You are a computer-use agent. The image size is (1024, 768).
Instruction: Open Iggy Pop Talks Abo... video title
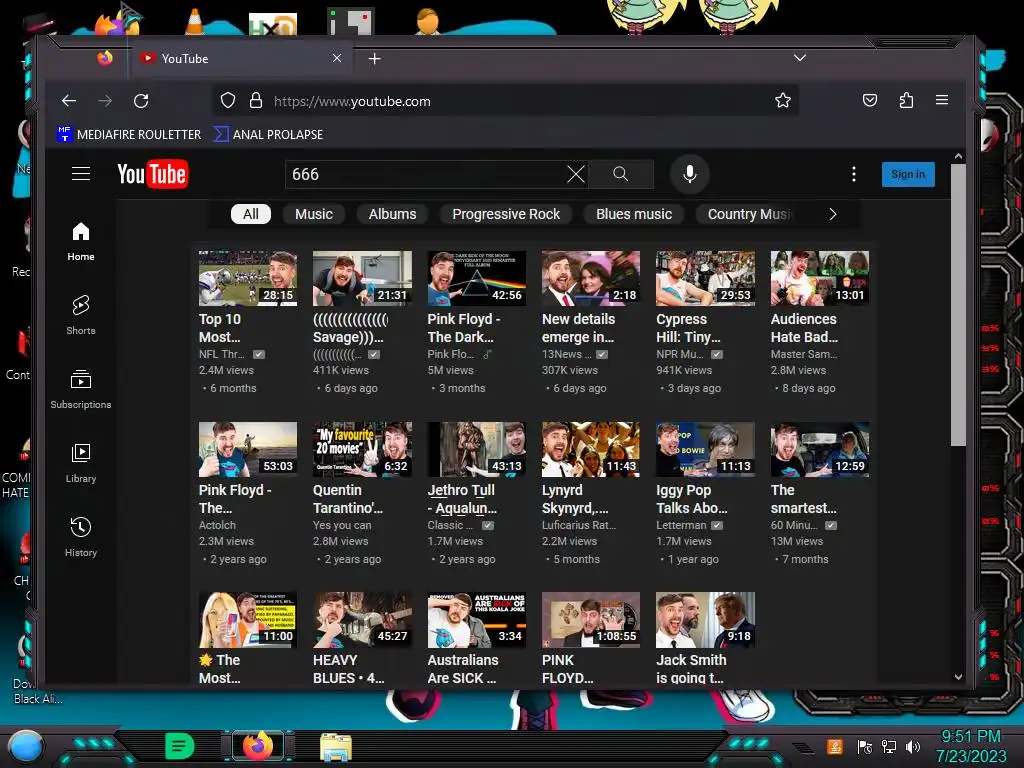pyautogui.click(x=692, y=499)
